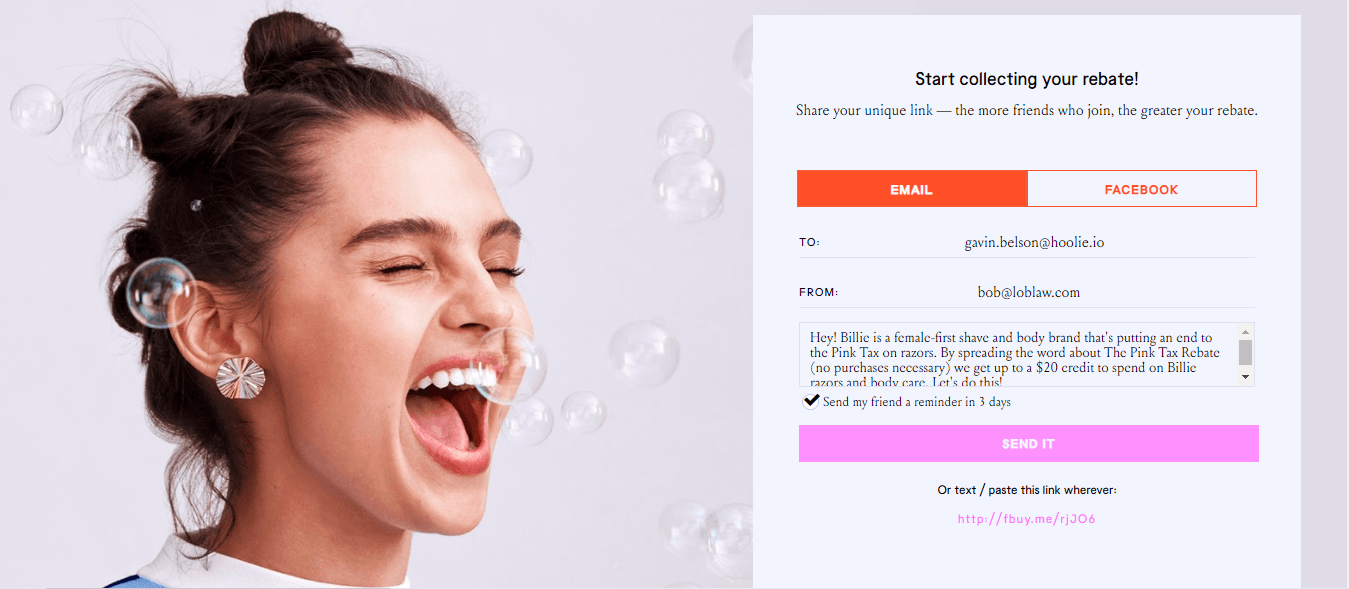The height and width of the screenshot is (589, 1349).
Task: Click the To recipient email field
Action: click(x=1034, y=242)
